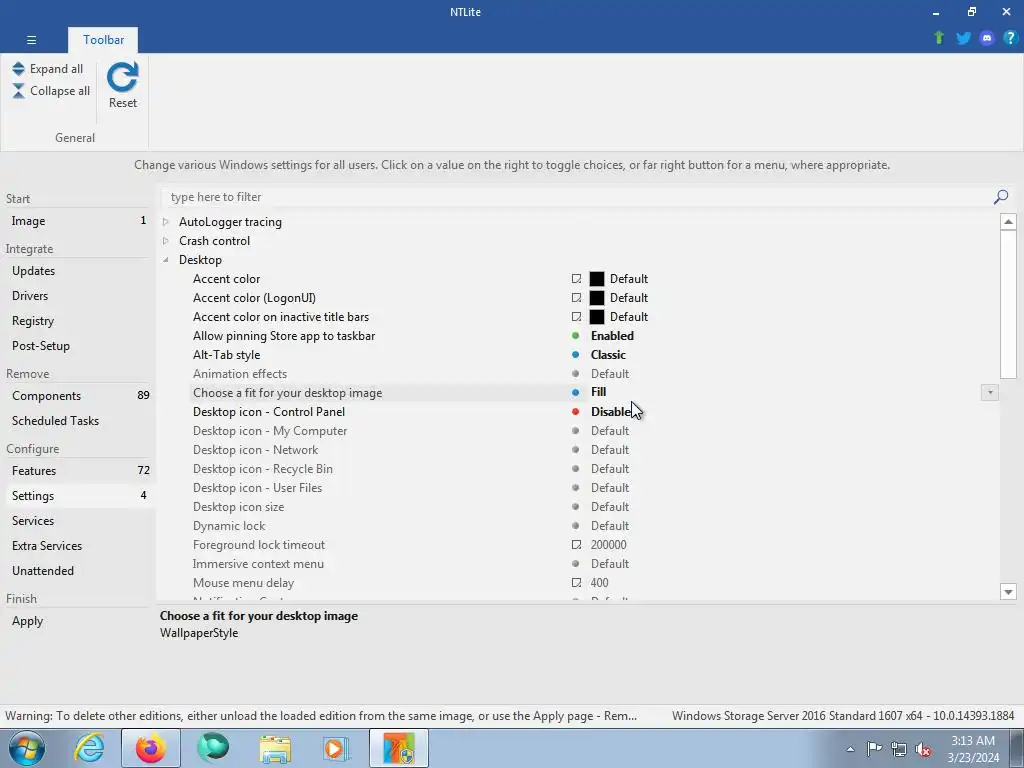Open the Twitter link icon
1024x768 pixels.
pos(963,38)
